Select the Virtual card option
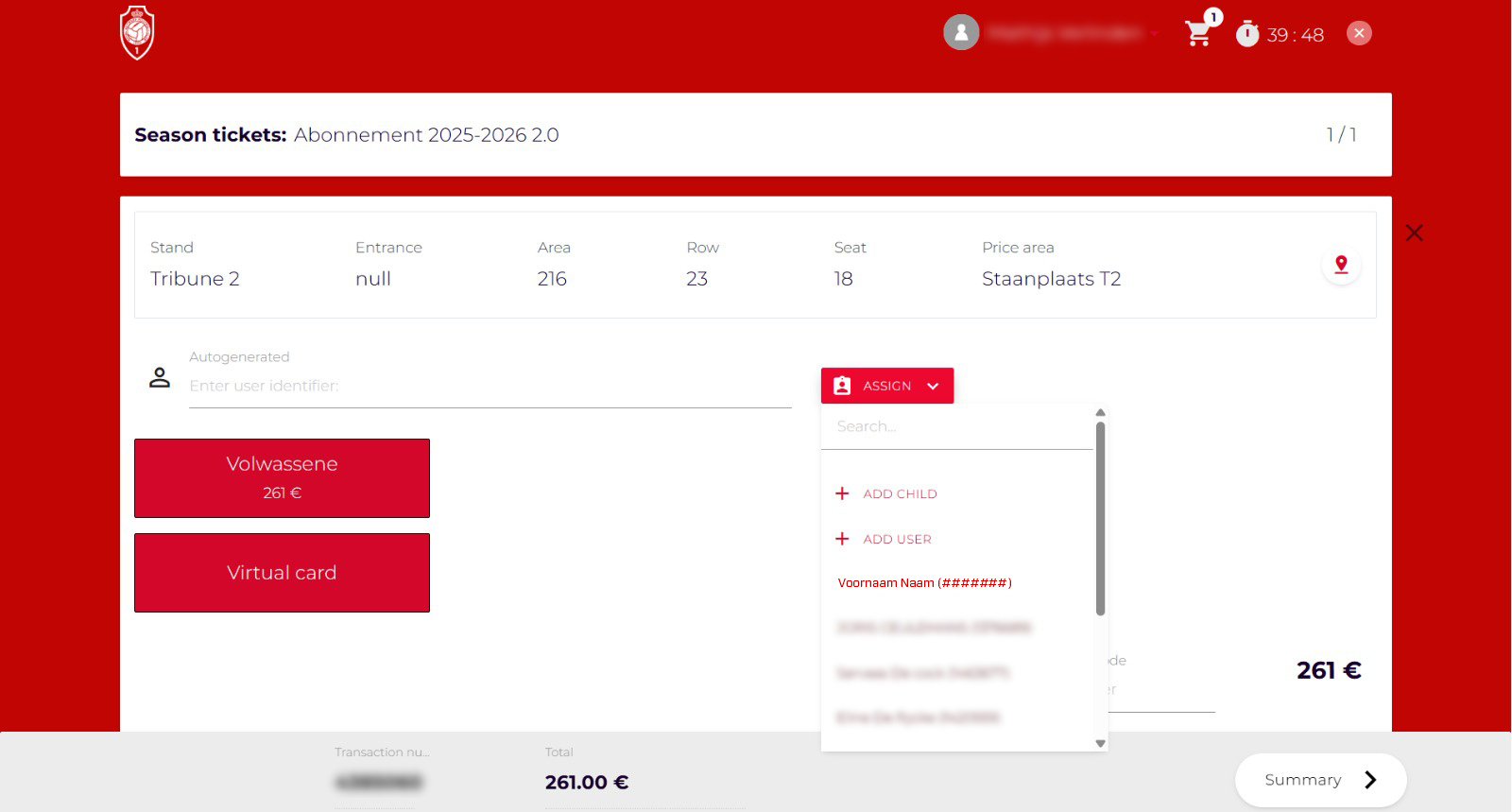 pyautogui.click(x=282, y=573)
